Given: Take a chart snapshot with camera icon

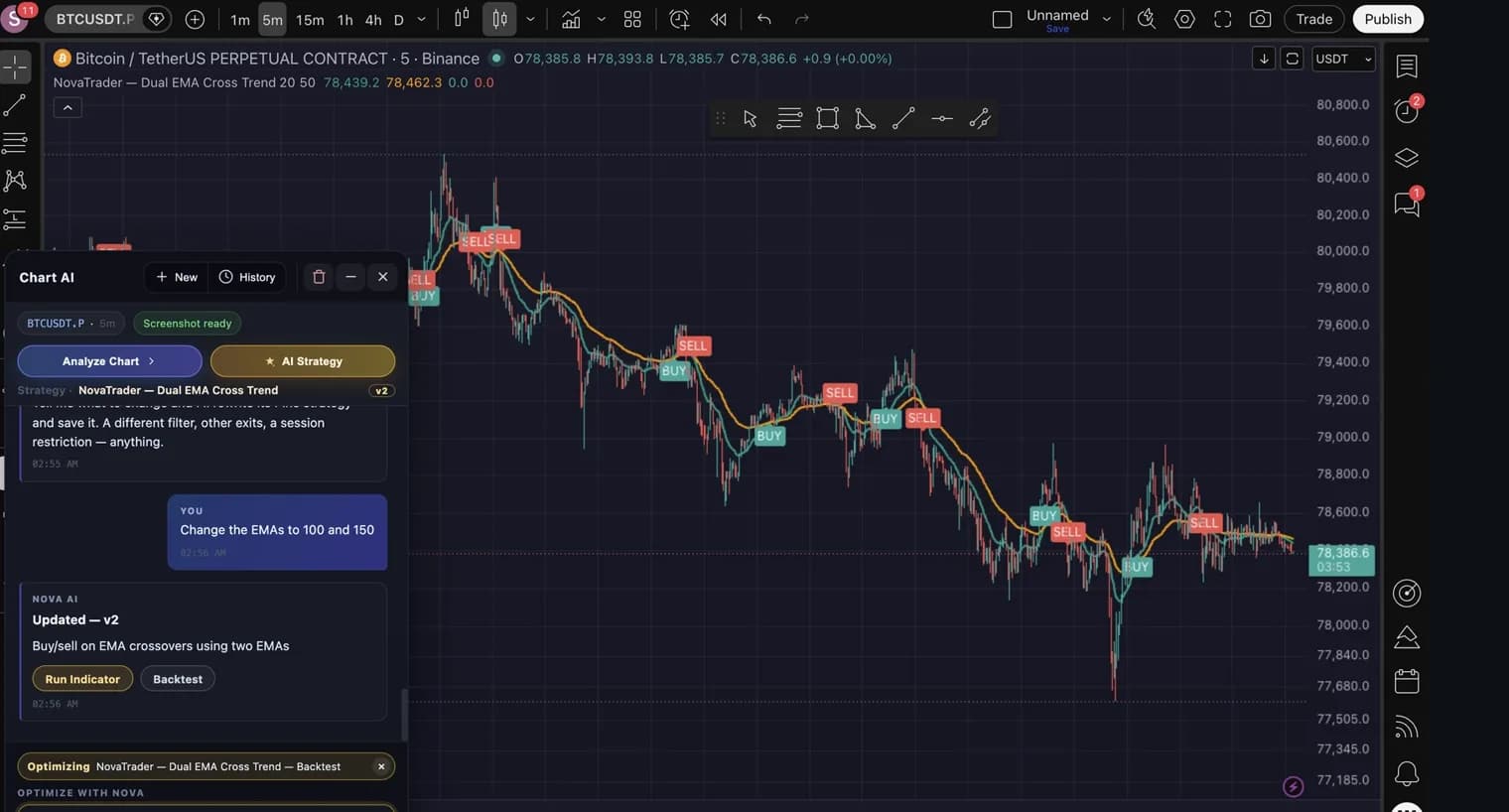Looking at the screenshot, I should point(1260,19).
